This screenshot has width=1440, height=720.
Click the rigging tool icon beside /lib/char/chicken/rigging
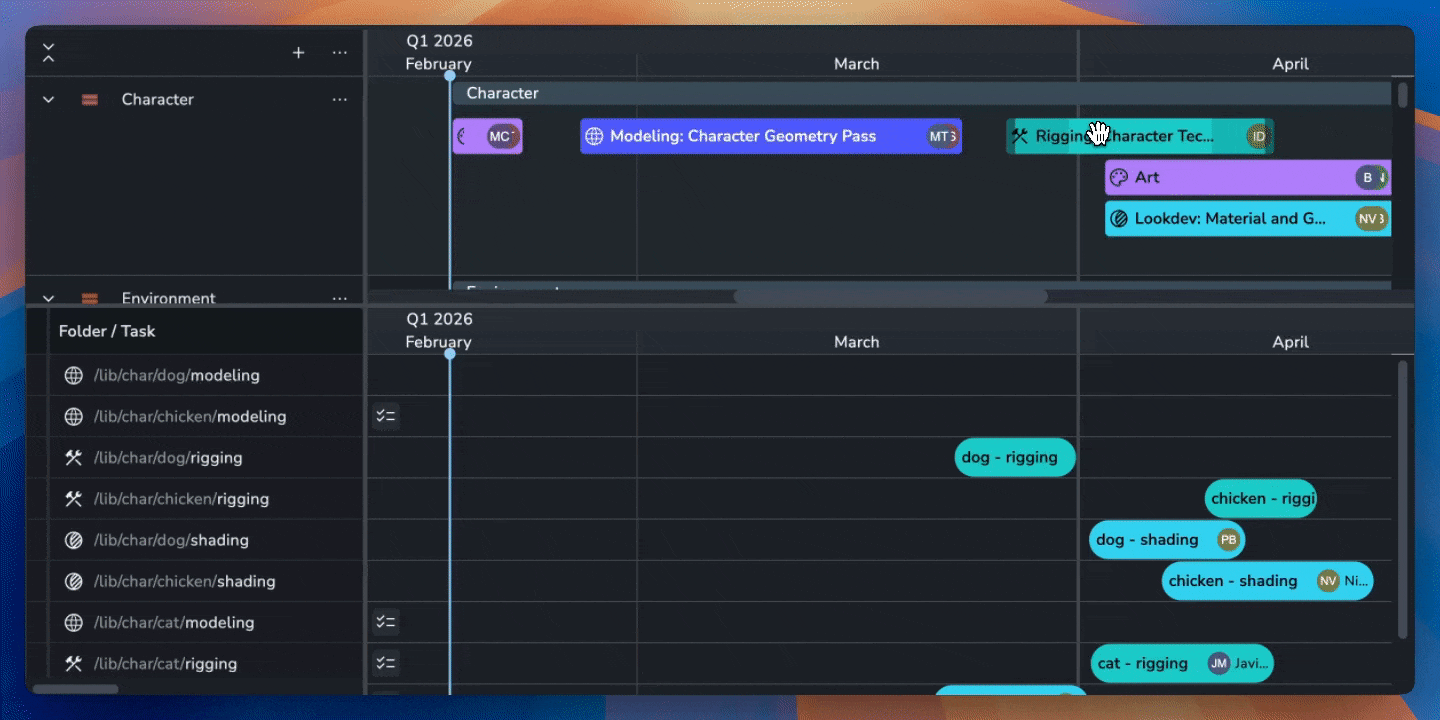point(73,498)
